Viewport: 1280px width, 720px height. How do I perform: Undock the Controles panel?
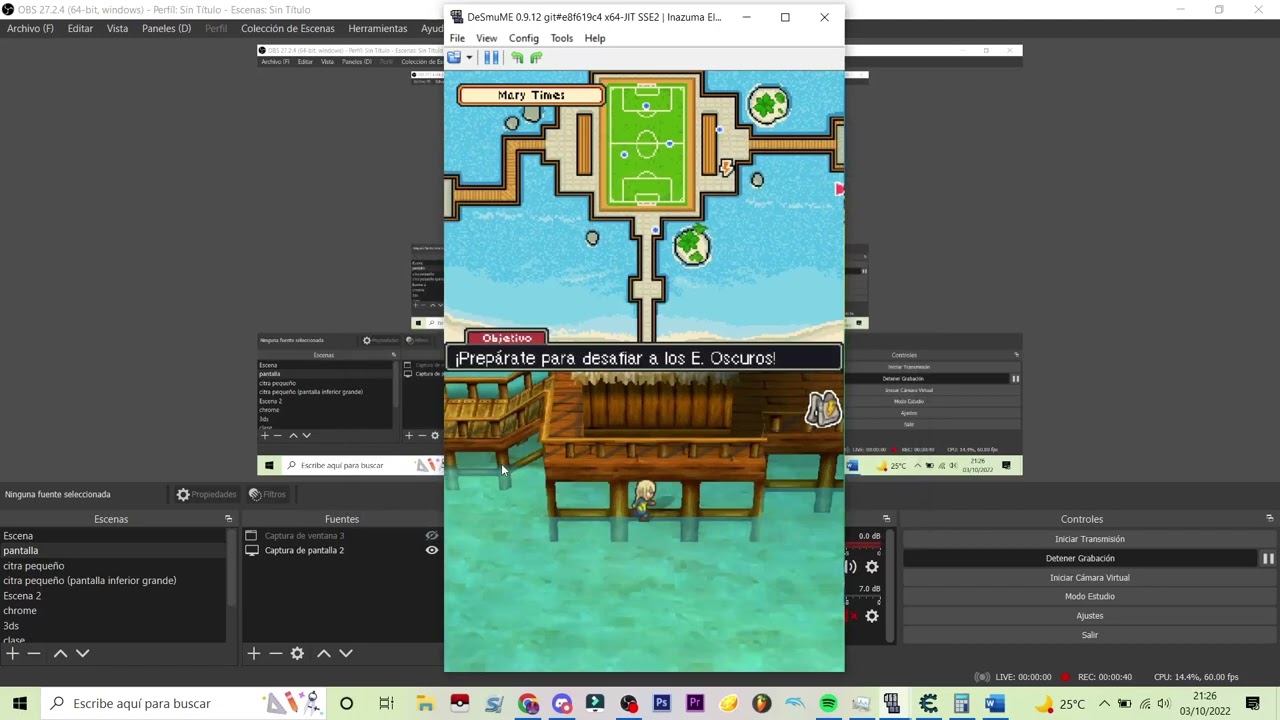[1270, 519]
